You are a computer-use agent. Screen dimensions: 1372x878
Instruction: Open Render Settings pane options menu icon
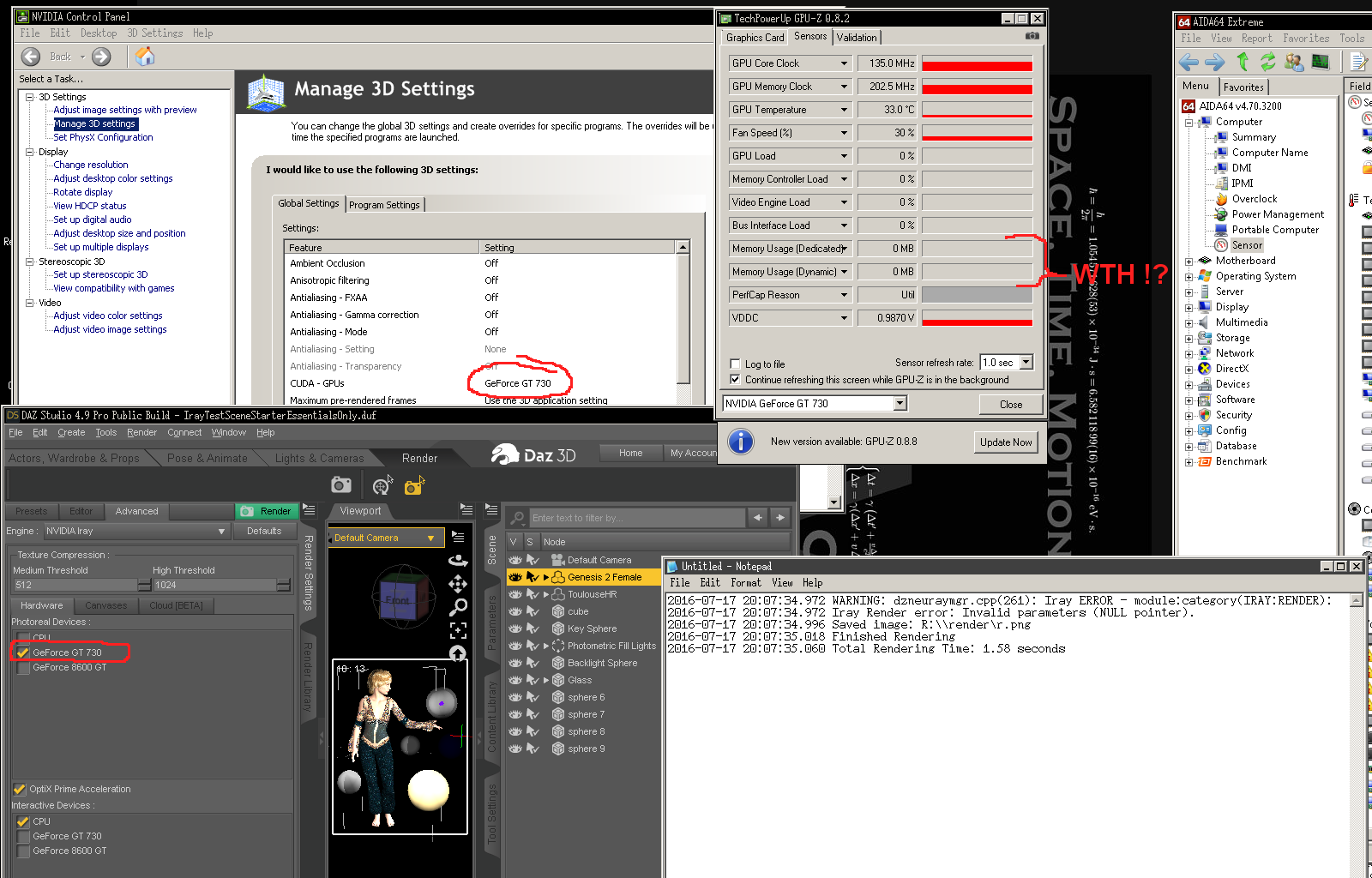309,510
